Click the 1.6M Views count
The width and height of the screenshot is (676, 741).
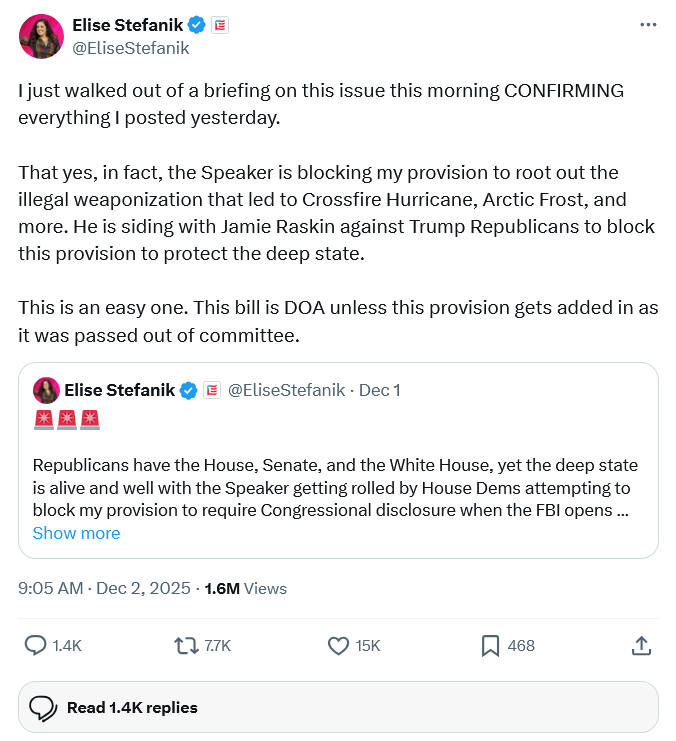[245, 588]
